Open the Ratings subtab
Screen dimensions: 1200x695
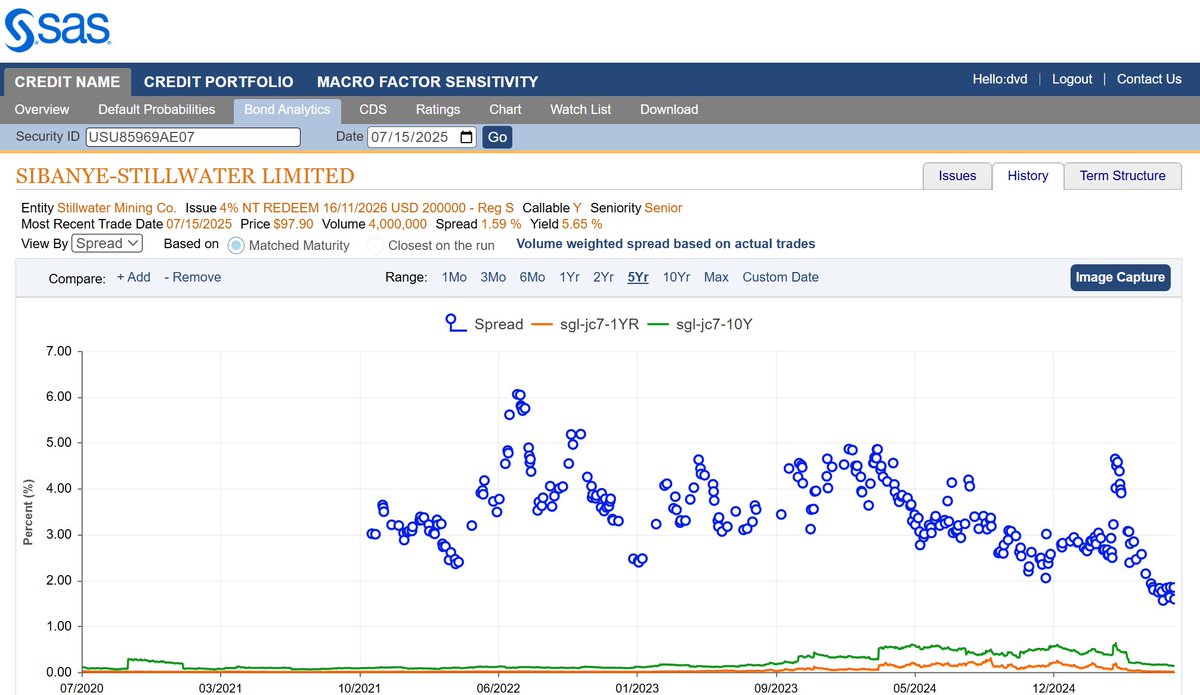click(438, 109)
